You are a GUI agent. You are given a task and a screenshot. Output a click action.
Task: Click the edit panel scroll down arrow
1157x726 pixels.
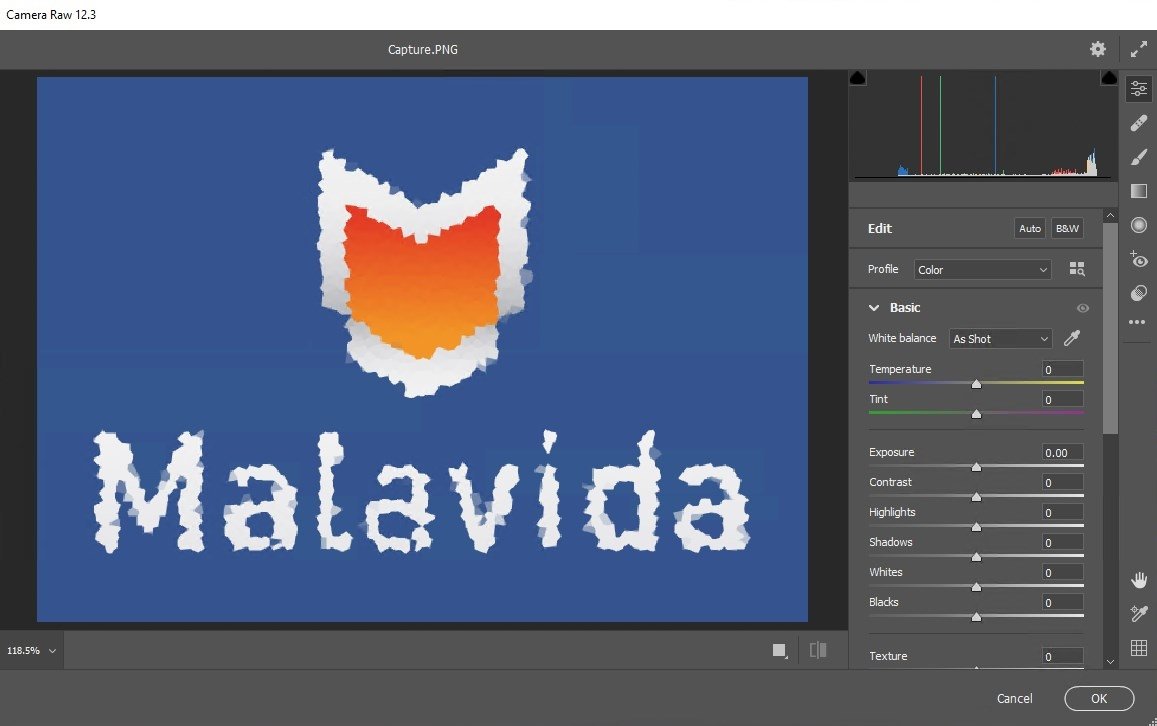coord(1111,662)
